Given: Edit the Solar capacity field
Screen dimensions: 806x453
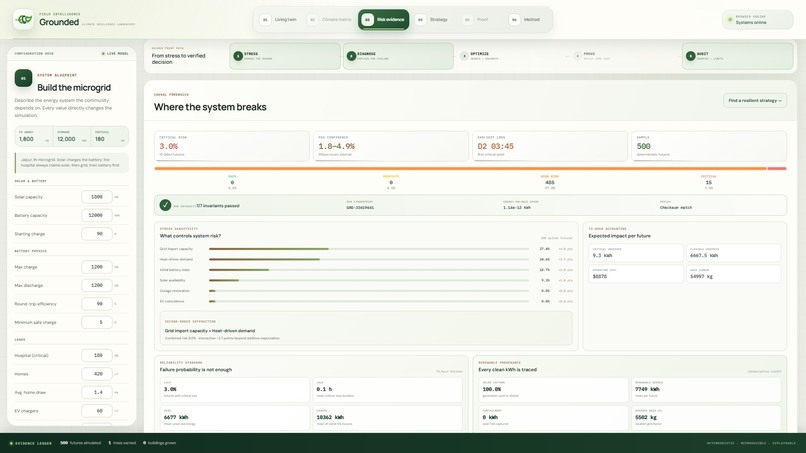Looking at the screenshot, I should click(97, 197).
